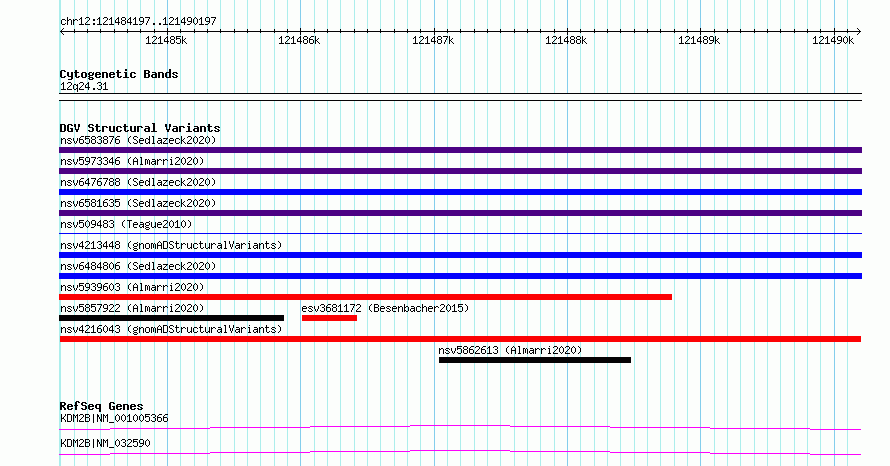Click the Cytogenetic Bands track title

tap(119, 74)
